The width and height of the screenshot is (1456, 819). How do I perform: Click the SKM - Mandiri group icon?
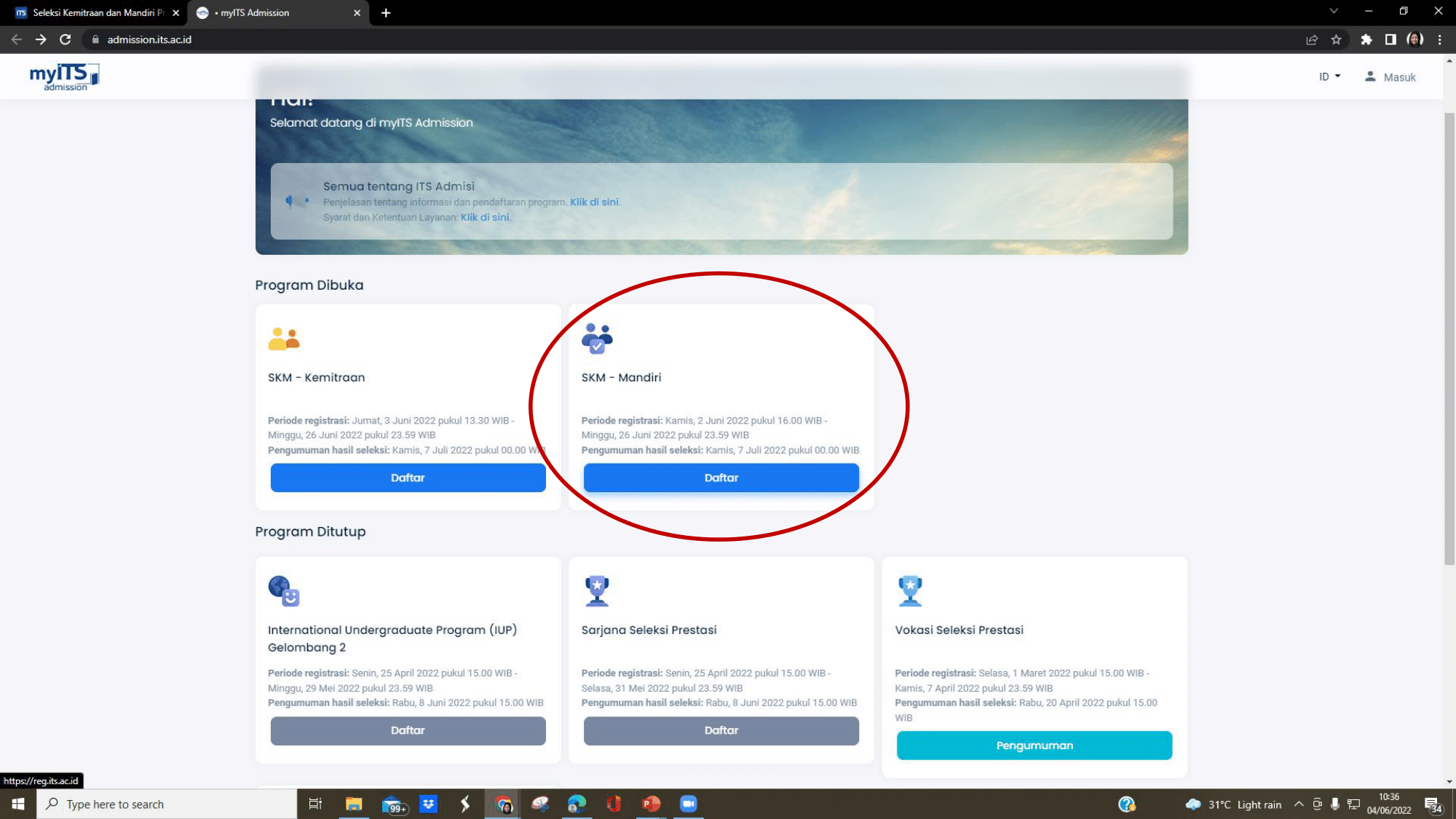pos(597,339)
